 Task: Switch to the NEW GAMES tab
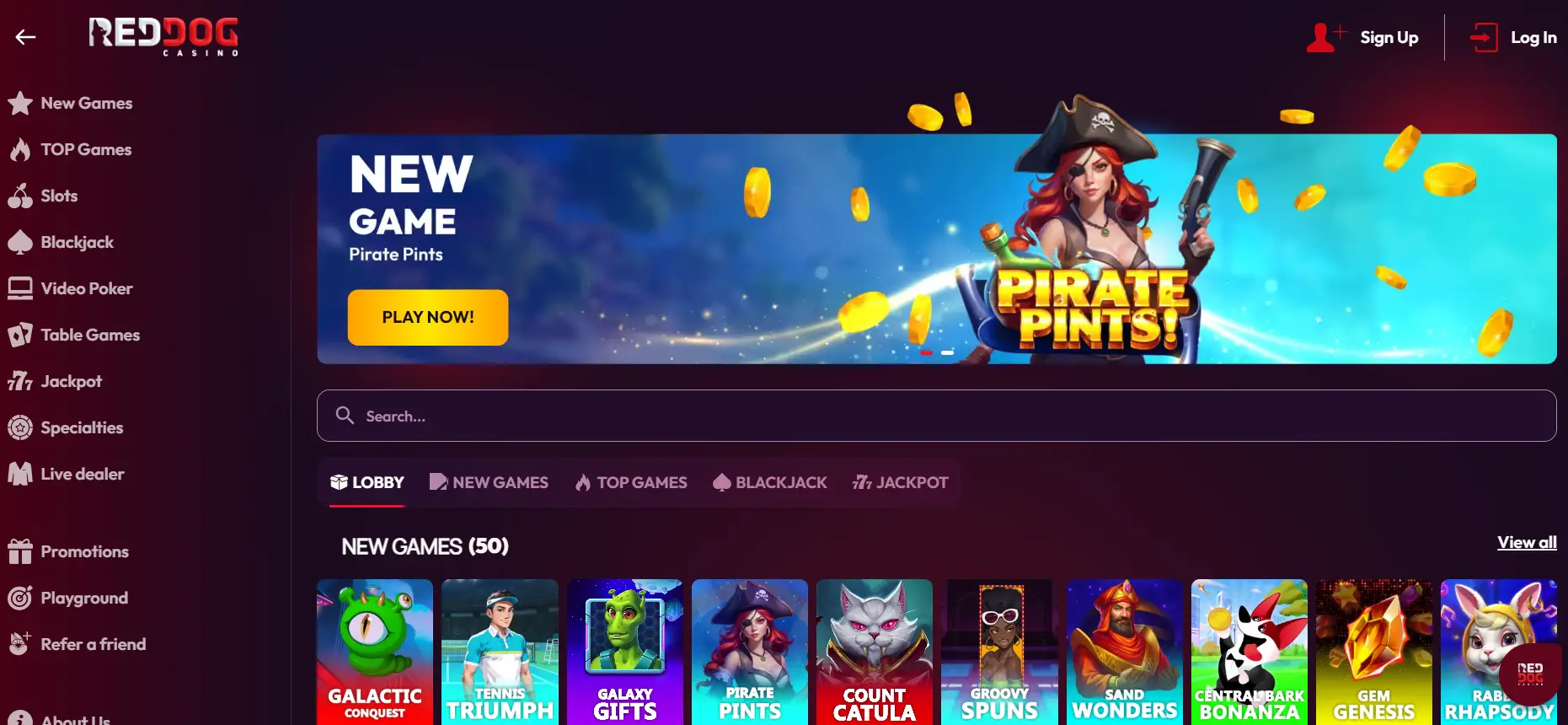[489, 482]
